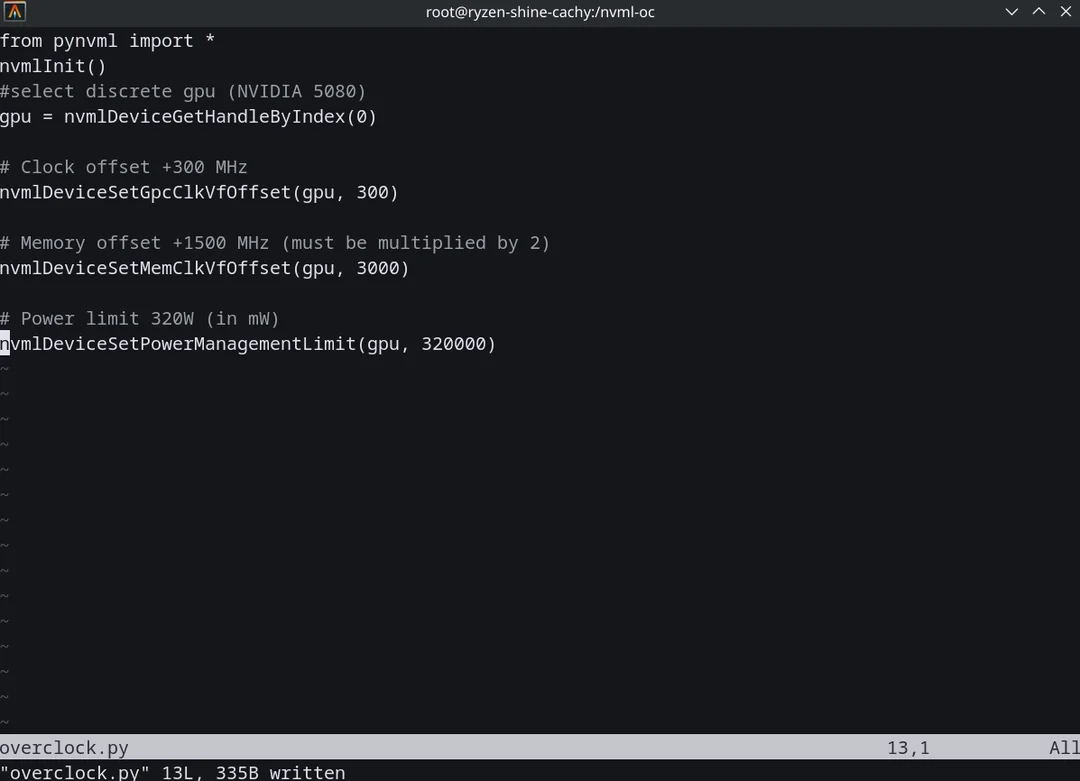The image size is (1080, 781).
Task: Click the '13L, 335B written' message line
Action: (x=172, y=772)
